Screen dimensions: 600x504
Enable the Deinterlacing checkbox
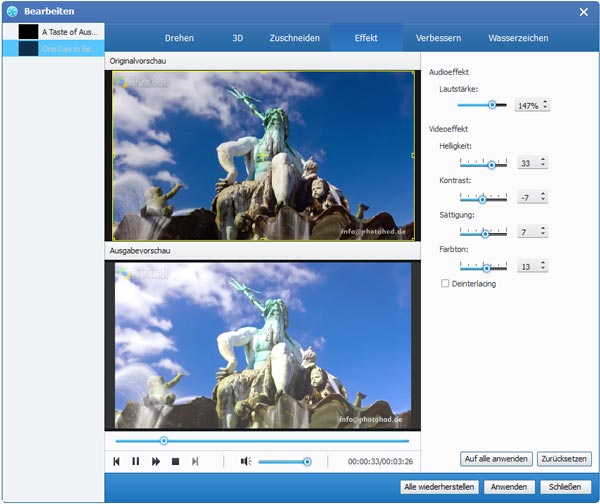(445, 283)
